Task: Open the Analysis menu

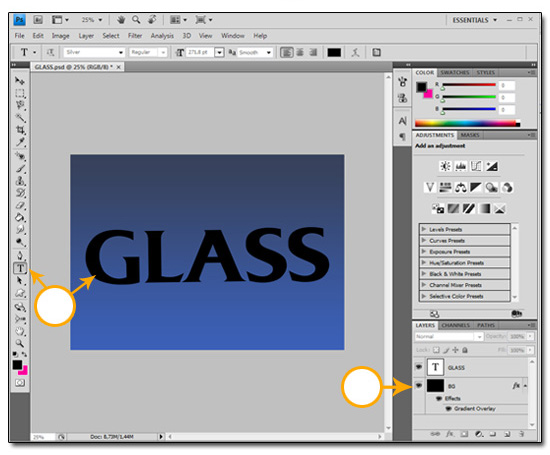Action: click(x=162, y=36)
